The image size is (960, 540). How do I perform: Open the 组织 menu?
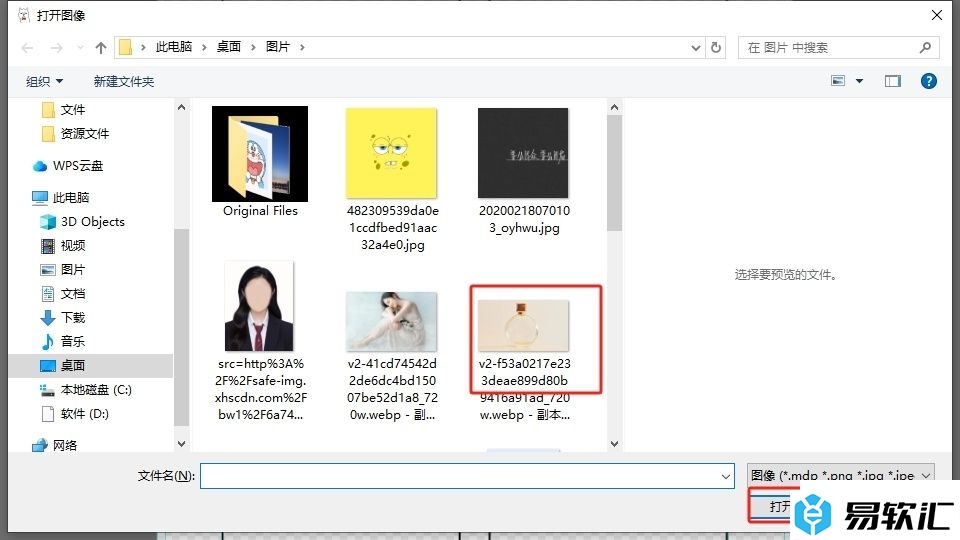click(44, 81)
